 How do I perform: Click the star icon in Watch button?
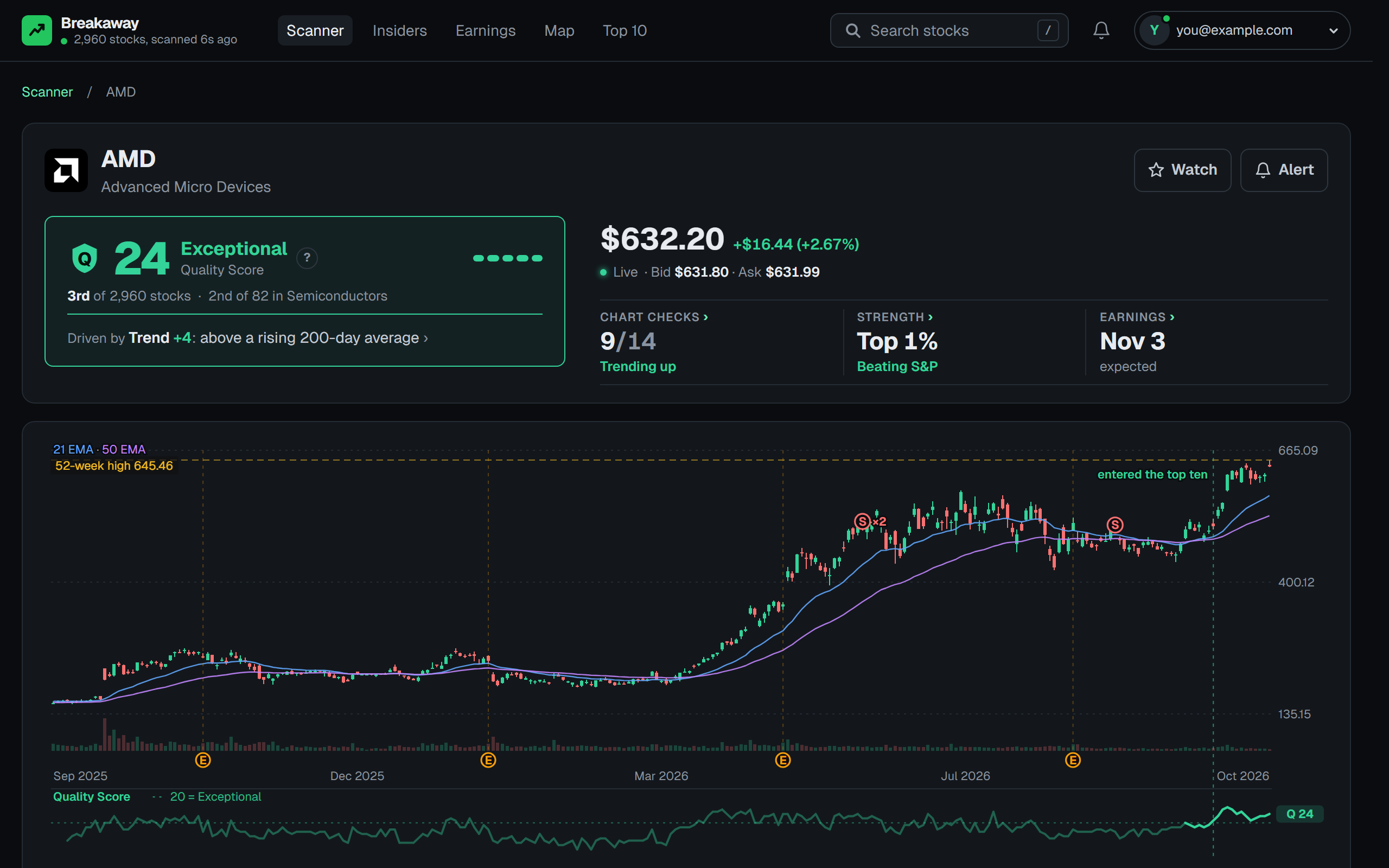click(1156, 170)
